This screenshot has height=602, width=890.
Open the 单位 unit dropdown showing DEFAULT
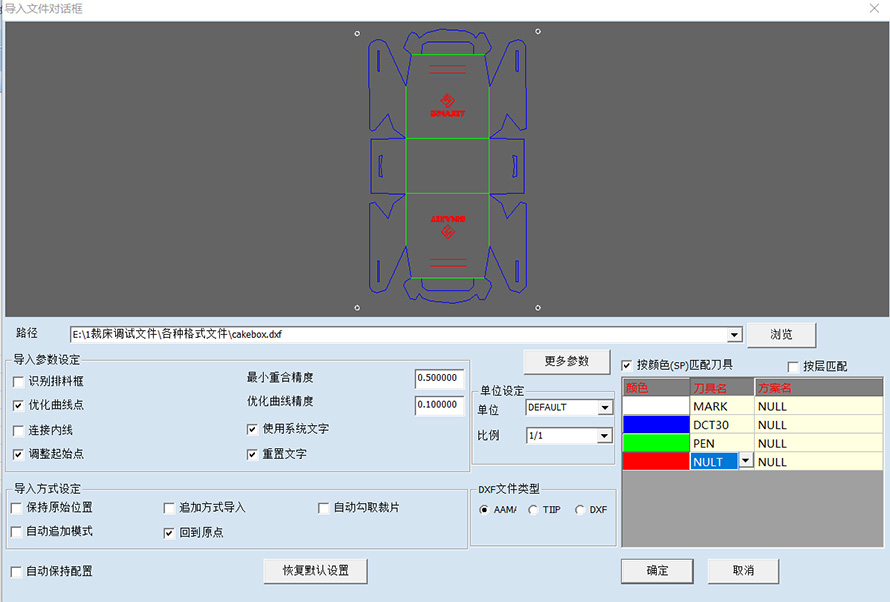tap(604, 408)
